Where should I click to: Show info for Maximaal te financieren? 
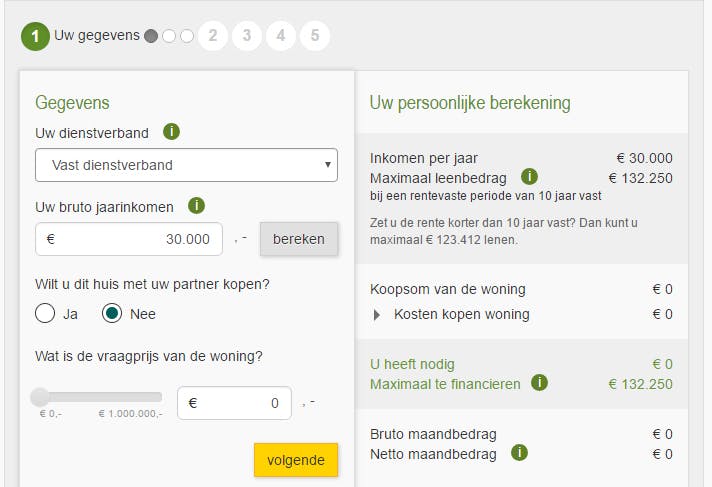tap(540, 382)
